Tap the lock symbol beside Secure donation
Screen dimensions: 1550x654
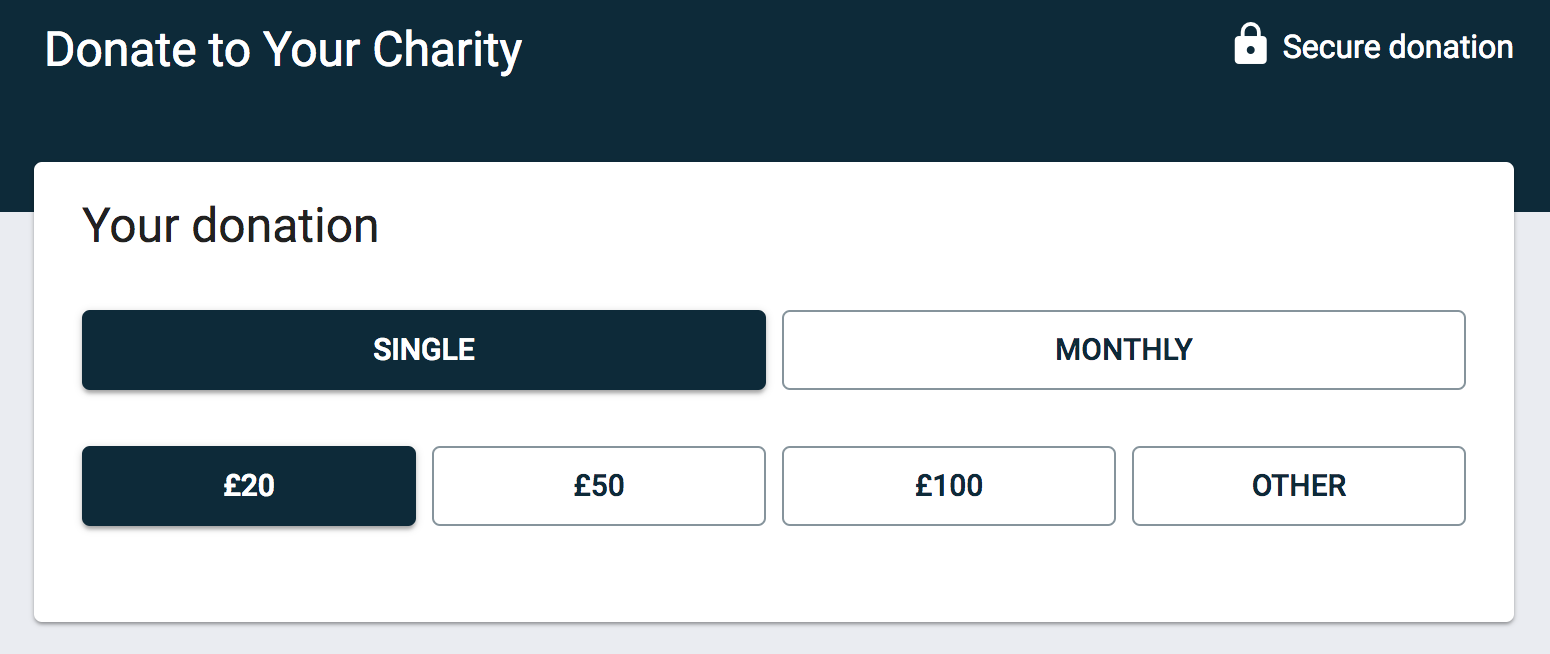point(1250,45)
